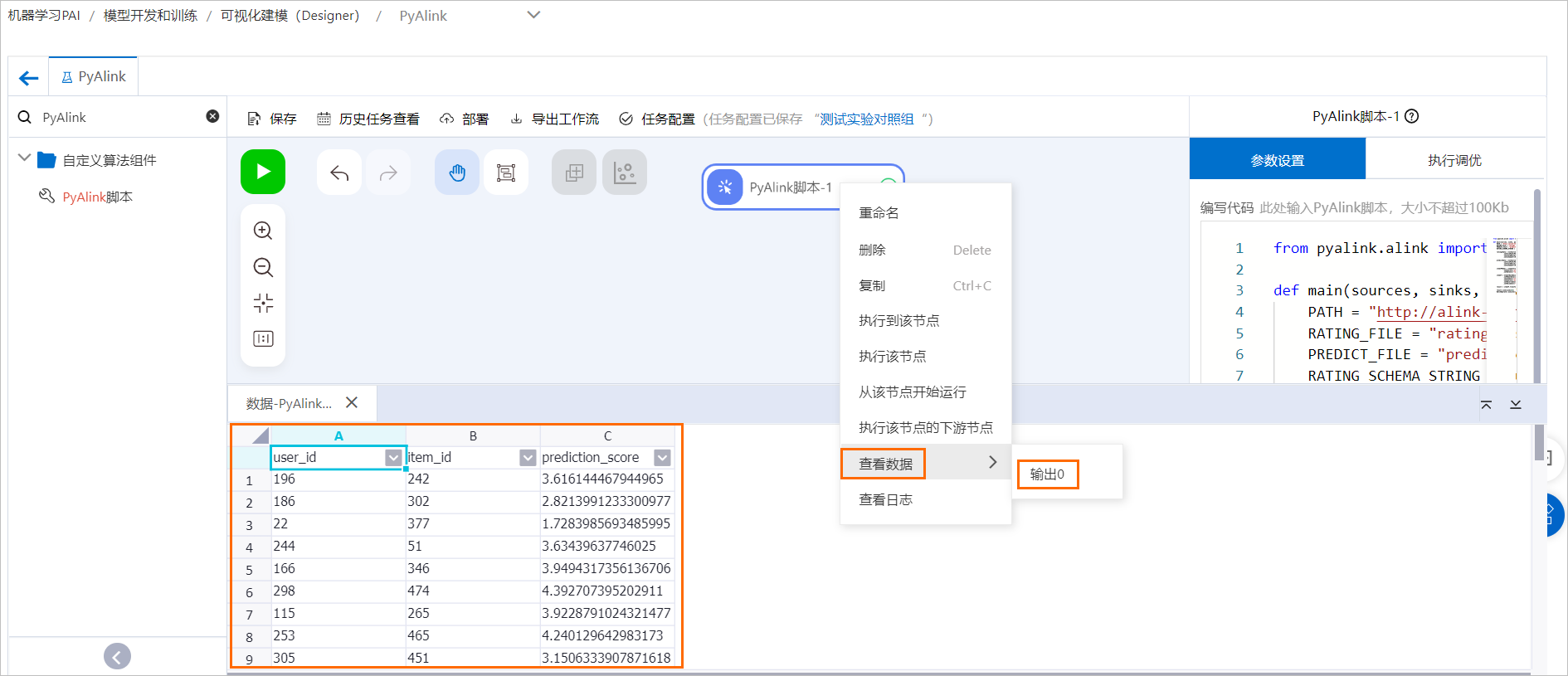
Task: Choose 删除 from the context menu
Action: point(926,250)
